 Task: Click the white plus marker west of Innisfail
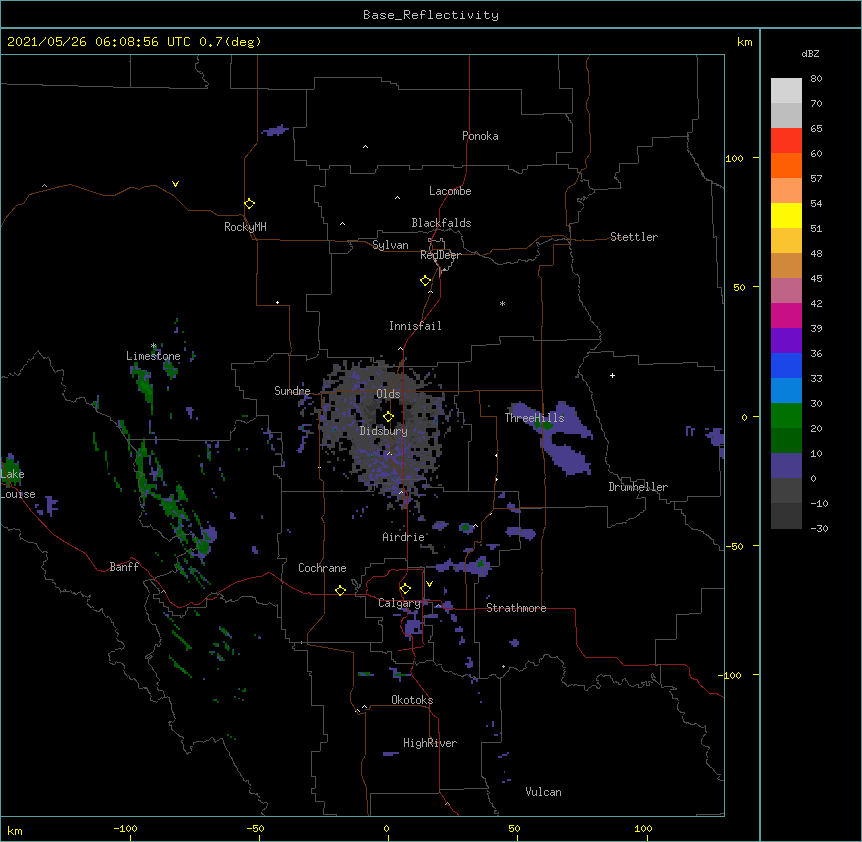278,302
